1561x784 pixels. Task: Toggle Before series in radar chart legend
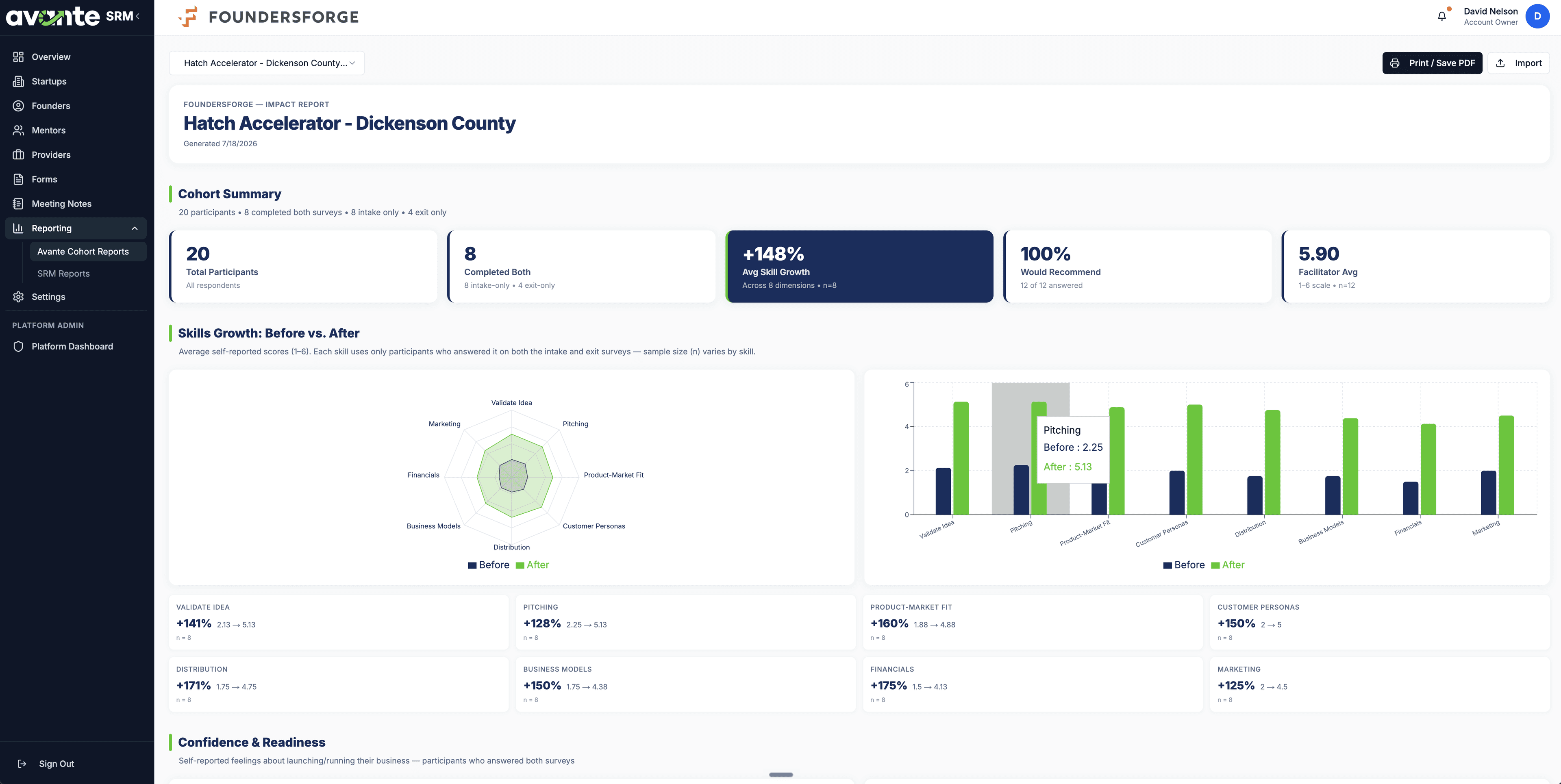[x=488, y=565]
